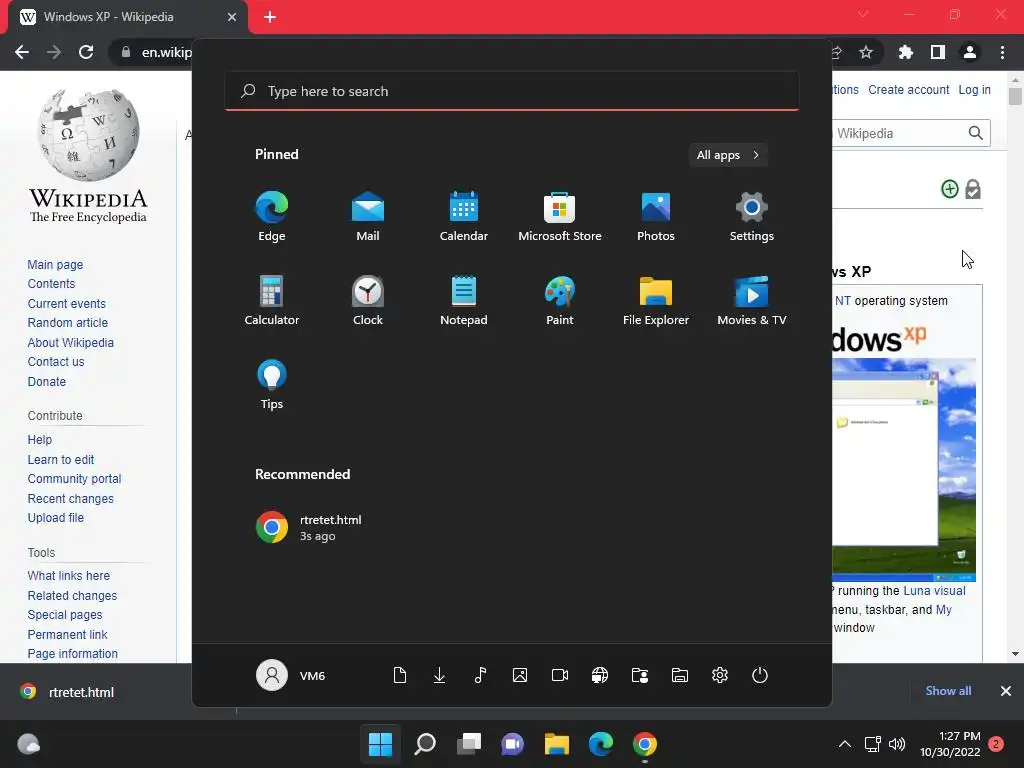This screenshot has width=1024, height=768.
Task: Click the Wikipedia Log in link
Action: coord(974,90)
